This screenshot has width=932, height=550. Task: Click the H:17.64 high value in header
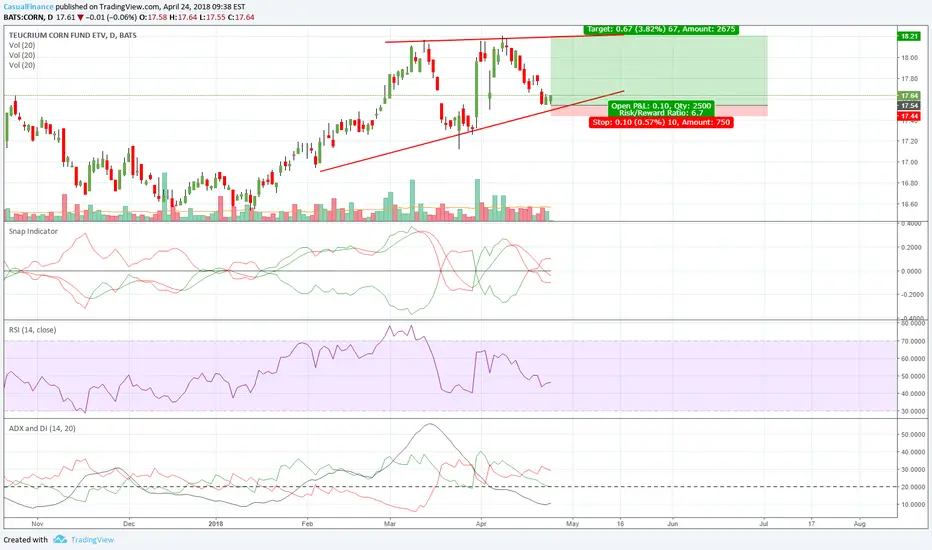[183, 17]
